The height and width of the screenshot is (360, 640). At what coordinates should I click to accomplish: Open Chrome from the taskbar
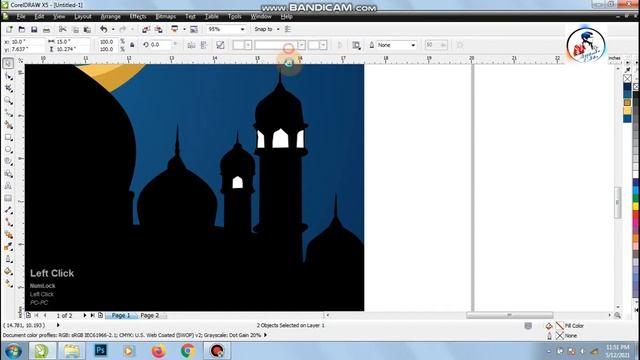click(188, 350)
